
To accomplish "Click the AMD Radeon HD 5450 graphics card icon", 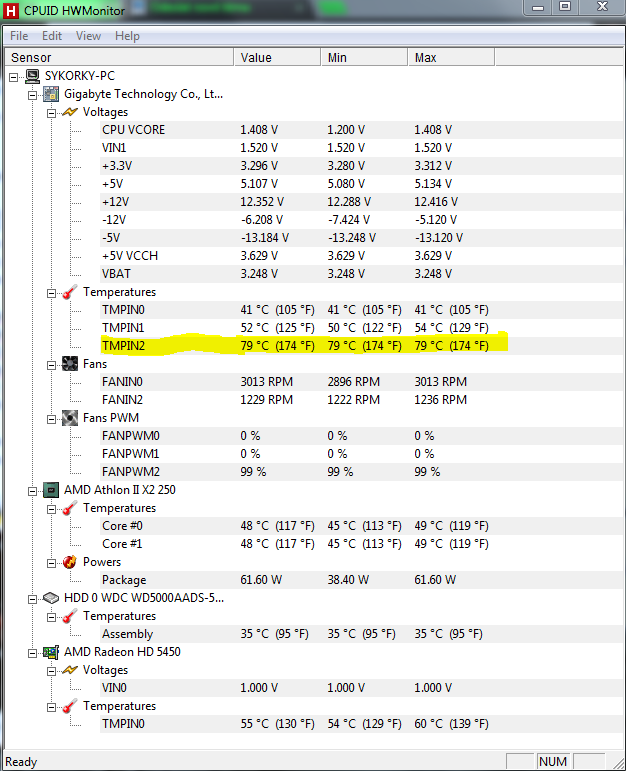I will [x=51, y=652].
